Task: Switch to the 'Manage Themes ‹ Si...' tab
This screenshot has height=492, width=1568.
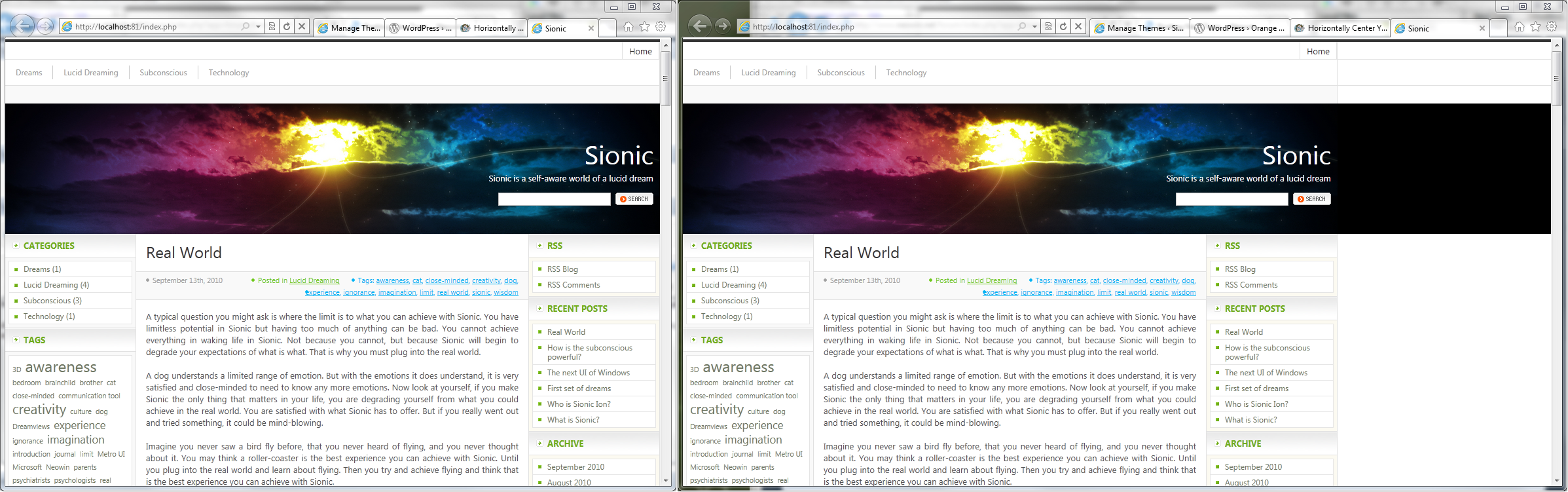Action: pos(1138,28)
